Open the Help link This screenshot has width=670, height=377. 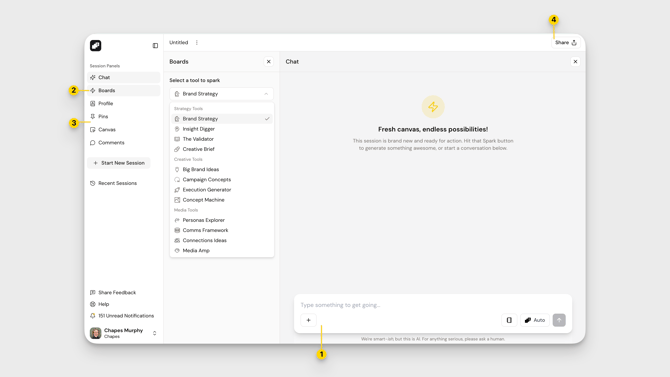(100, 304)
